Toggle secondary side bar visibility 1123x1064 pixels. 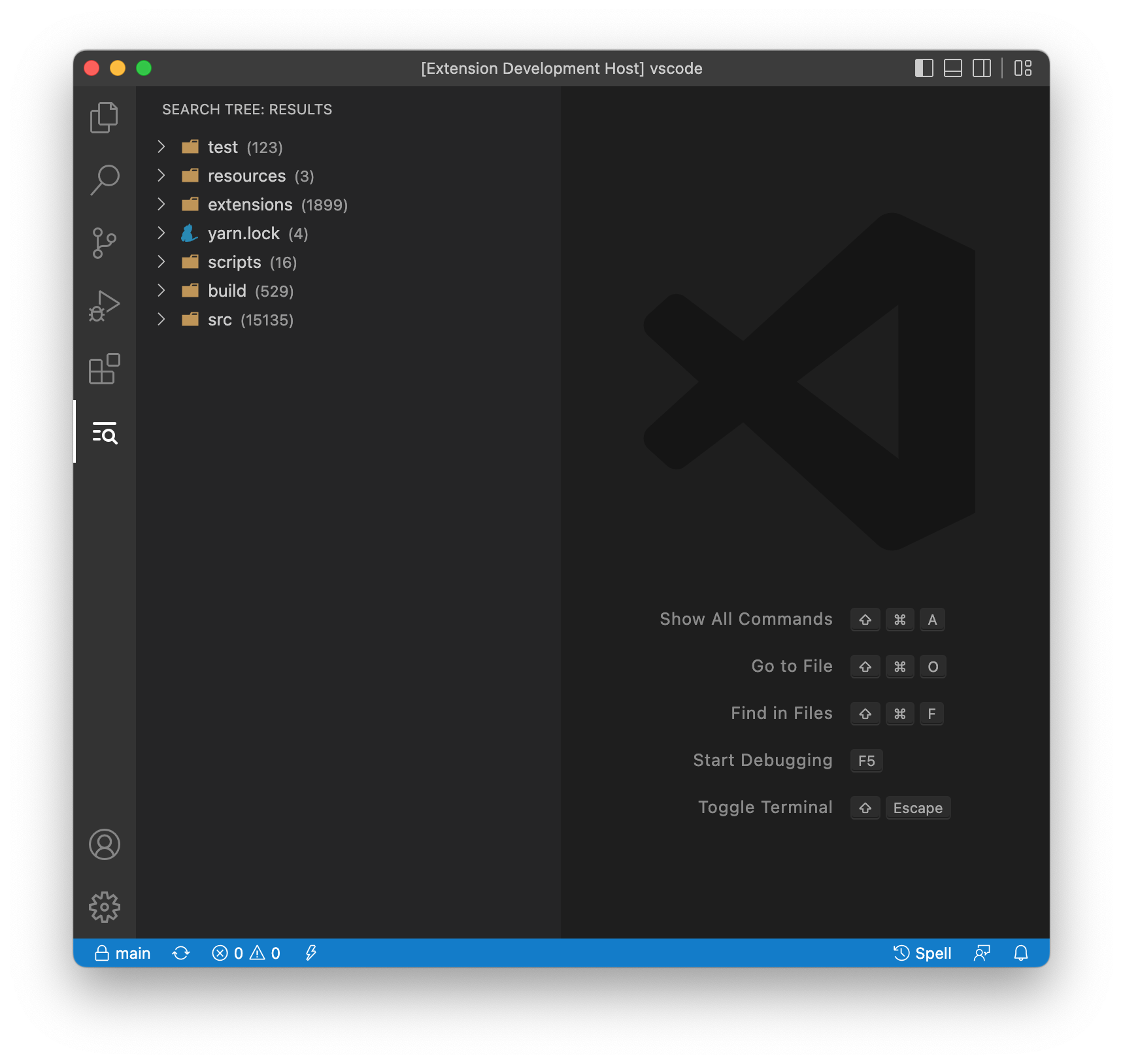click(982, 68)
